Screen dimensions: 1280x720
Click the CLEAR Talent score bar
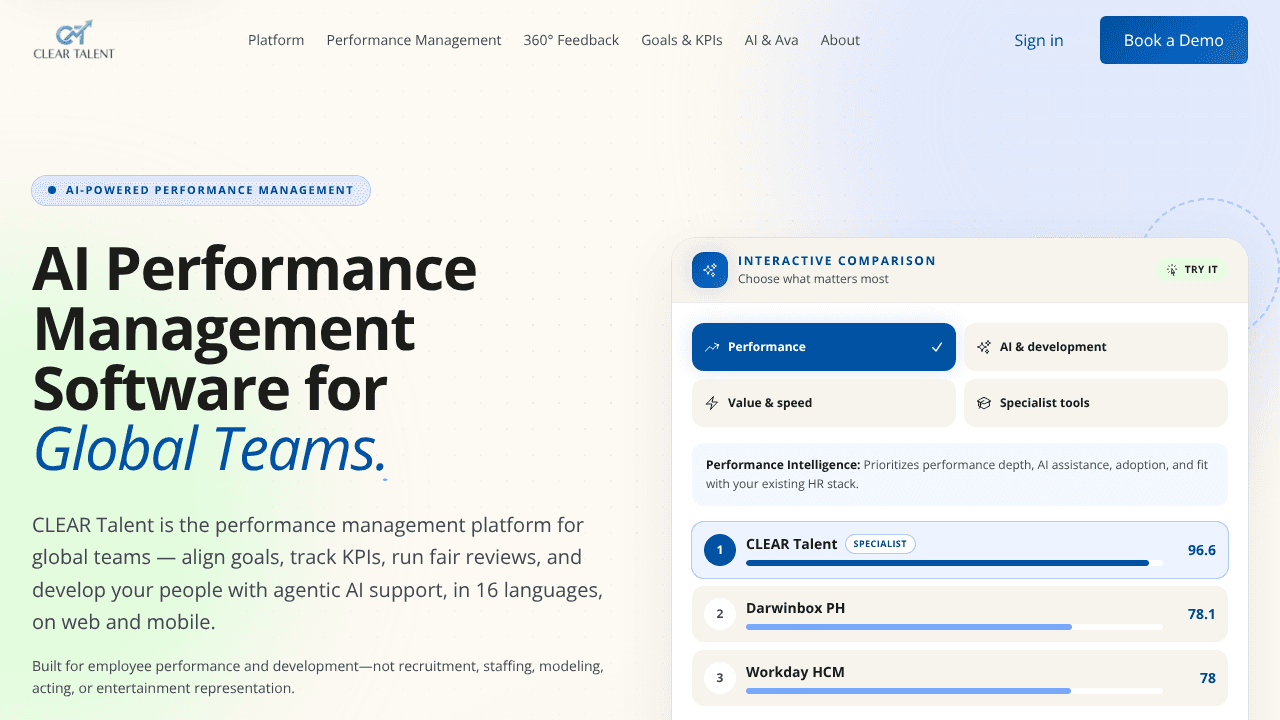[x=954, y=563]
